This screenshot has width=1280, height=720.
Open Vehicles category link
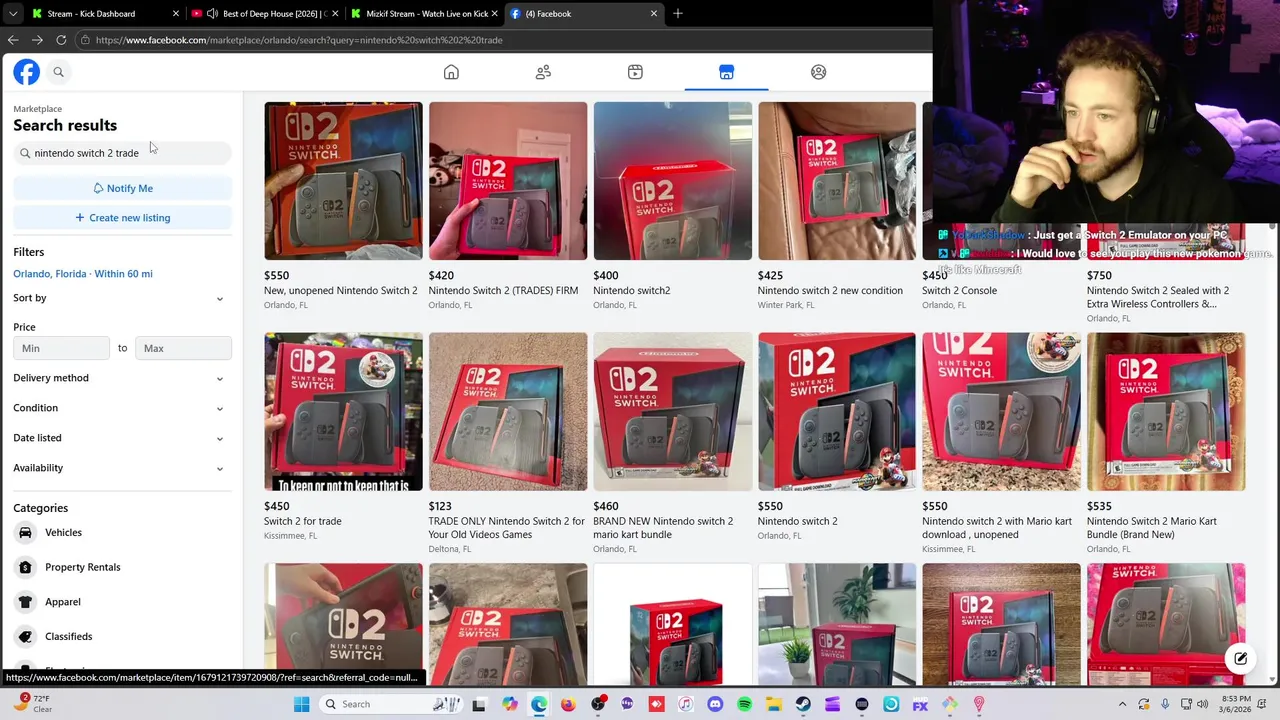(63, 533)
